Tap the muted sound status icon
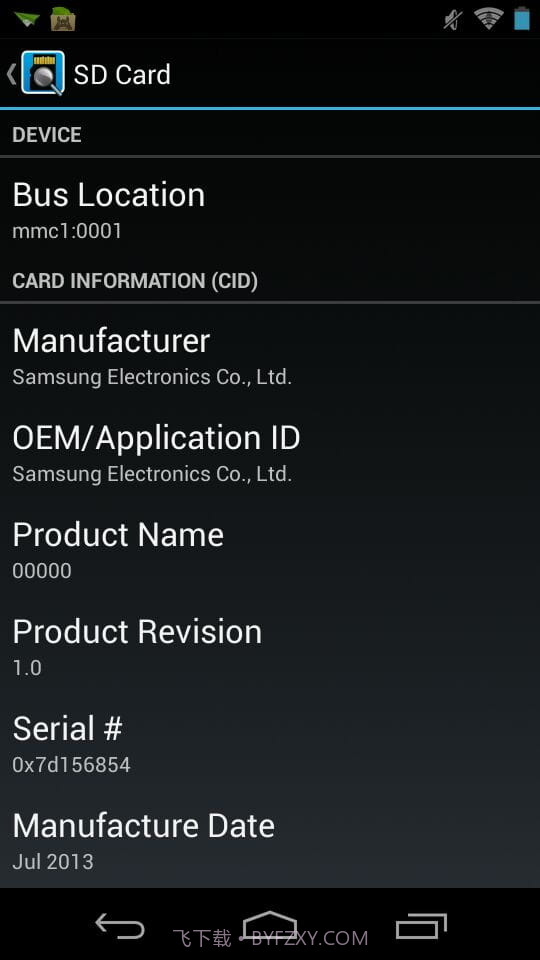Image resolution: width=540 pixels, height=960 pixels. [453, 20]
